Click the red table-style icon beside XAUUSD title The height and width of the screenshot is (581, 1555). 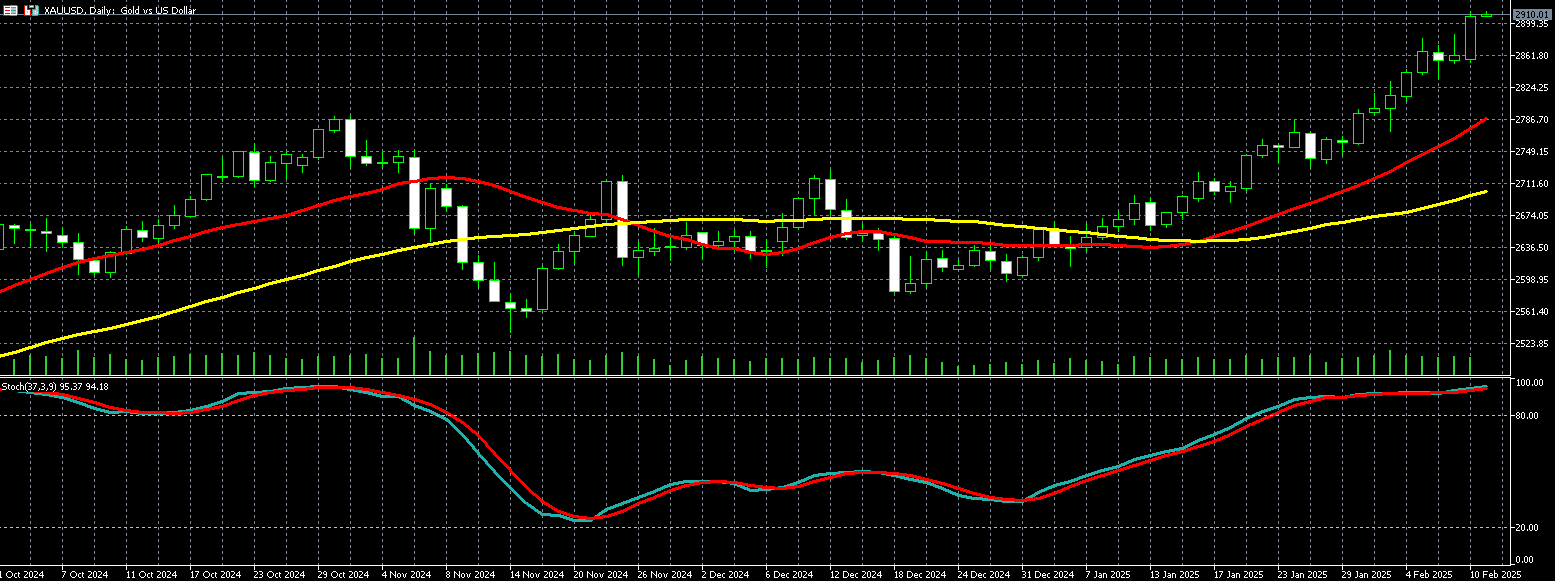[x=10, y=10]
